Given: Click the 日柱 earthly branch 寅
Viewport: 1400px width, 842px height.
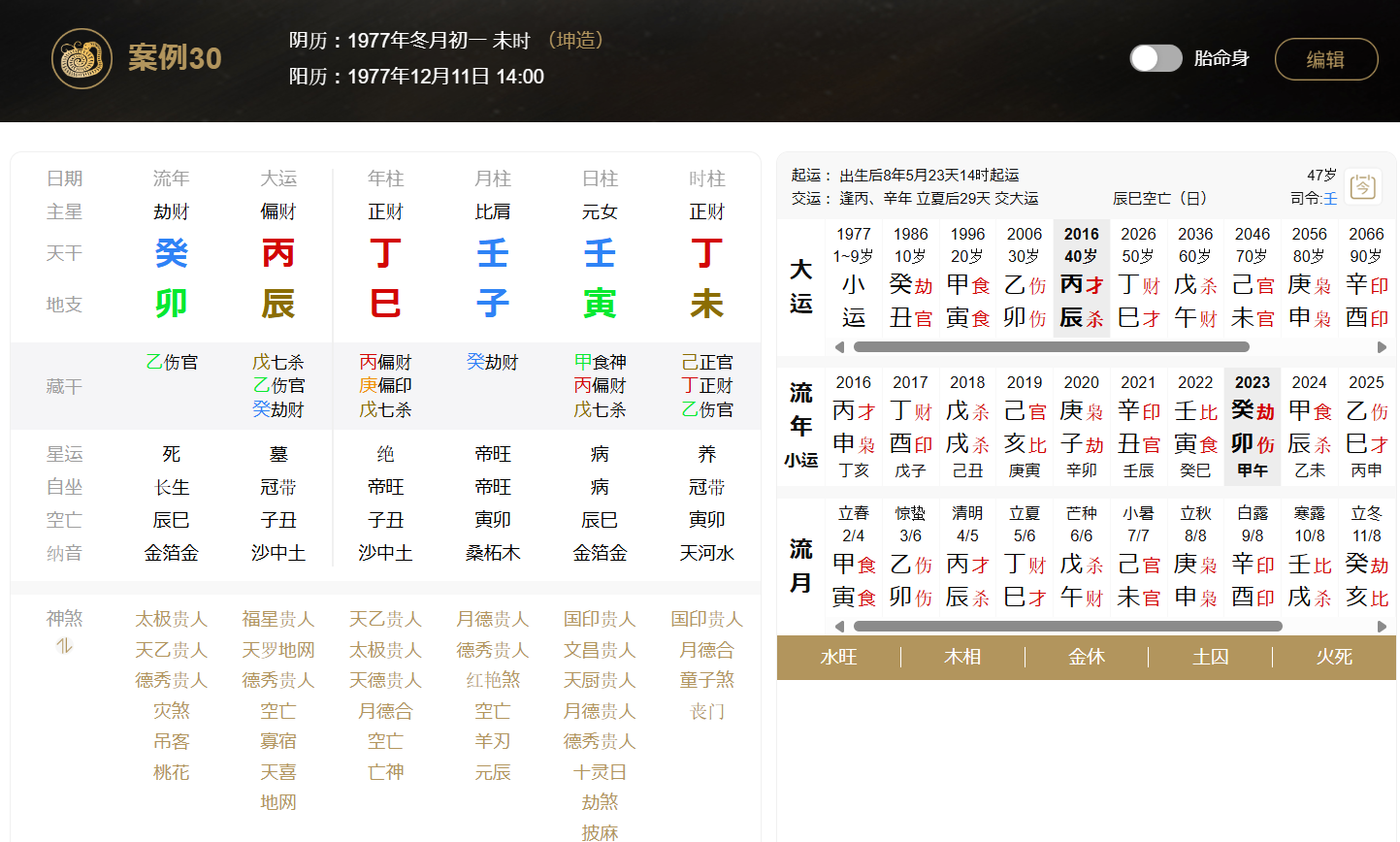Looking at the screenshot, I should (x=600, y=304).
